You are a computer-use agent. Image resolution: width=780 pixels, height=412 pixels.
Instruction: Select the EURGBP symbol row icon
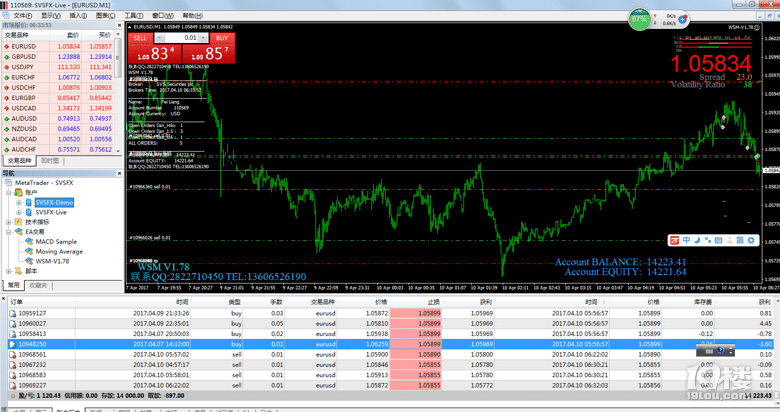tap(6, 98)
